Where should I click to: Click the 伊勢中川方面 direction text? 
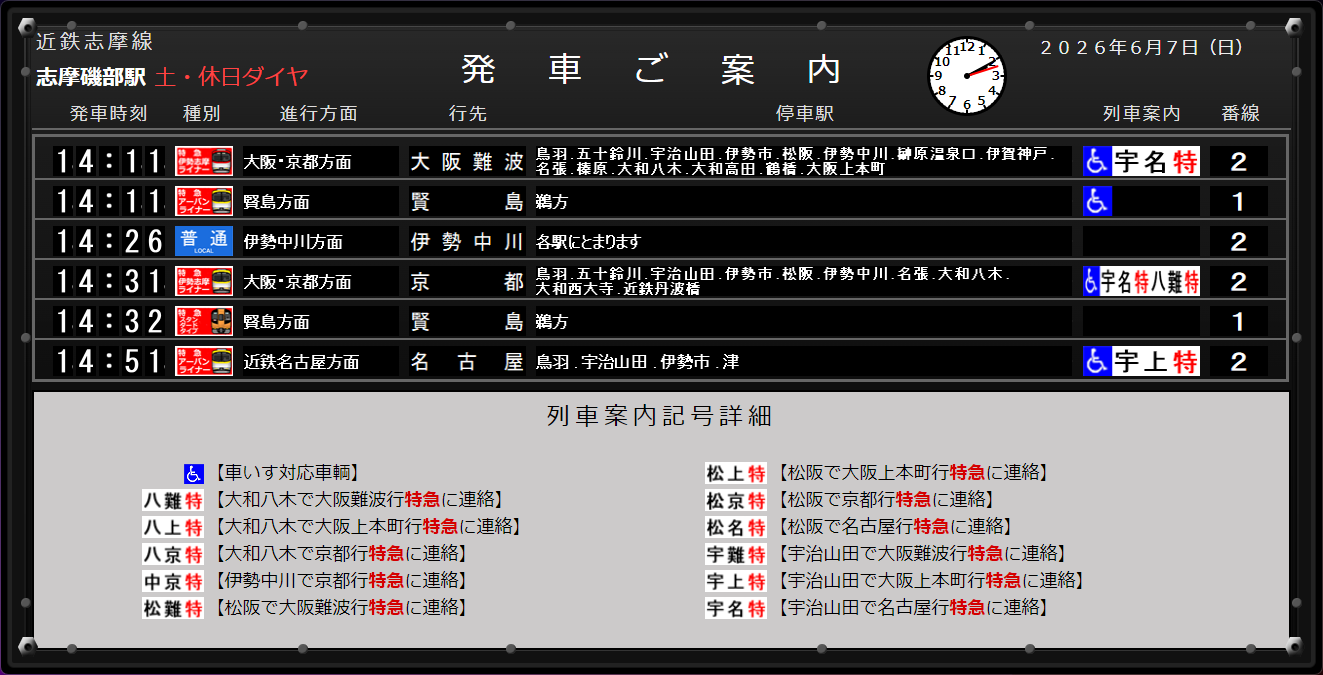pyautogui.click(x=293, y=242)
